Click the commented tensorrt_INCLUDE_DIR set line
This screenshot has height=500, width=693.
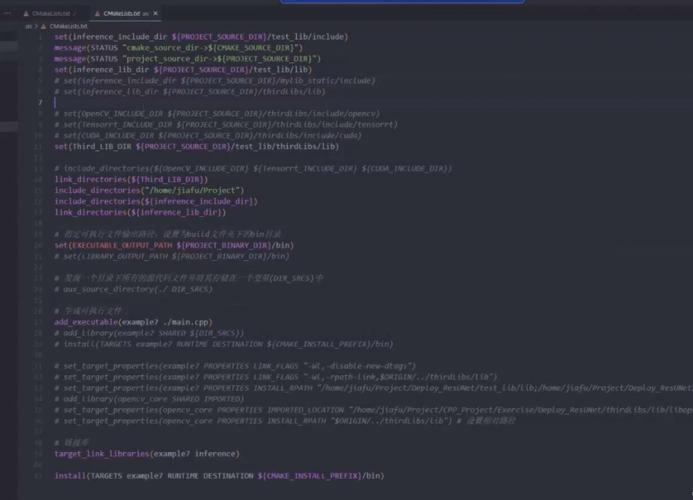tap(226, 125)
